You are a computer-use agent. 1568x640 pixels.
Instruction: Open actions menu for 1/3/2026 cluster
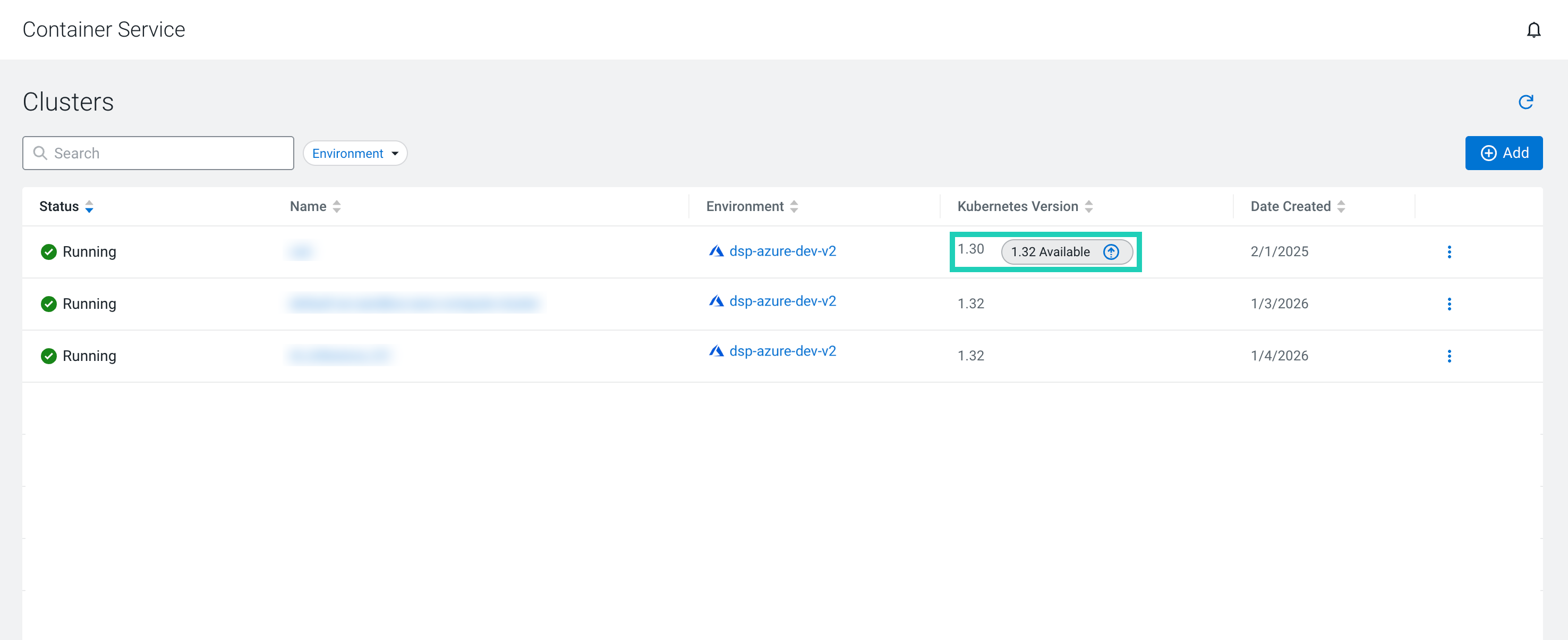[x=1448, y=304]
